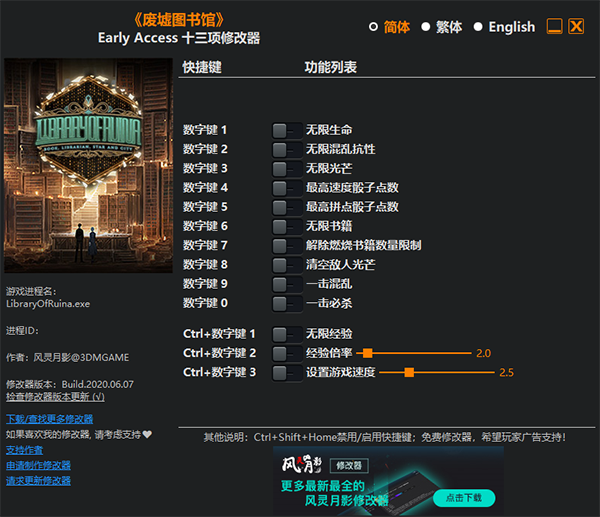Click 支持作者 link
The image size is (600, 517).
click(24, 450)
